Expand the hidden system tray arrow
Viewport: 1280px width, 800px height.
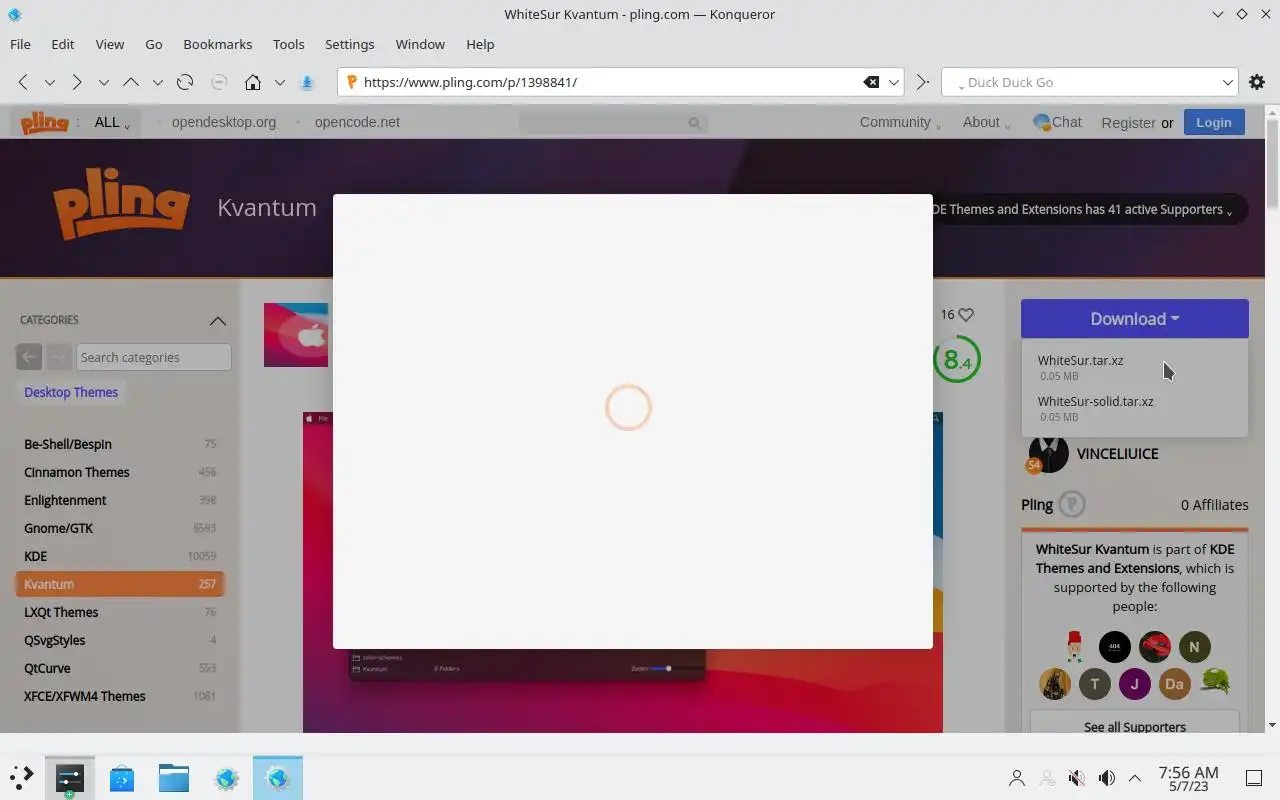click(x=1135, y=778)
